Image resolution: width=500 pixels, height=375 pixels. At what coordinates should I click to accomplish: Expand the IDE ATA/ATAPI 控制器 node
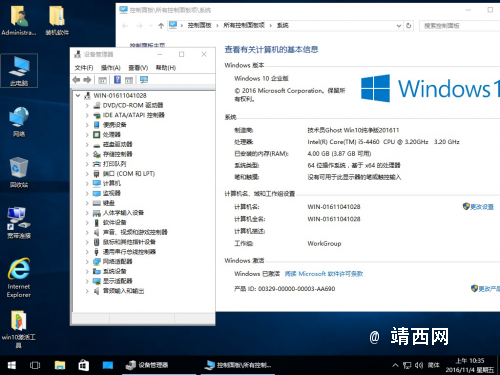[87, 115]
